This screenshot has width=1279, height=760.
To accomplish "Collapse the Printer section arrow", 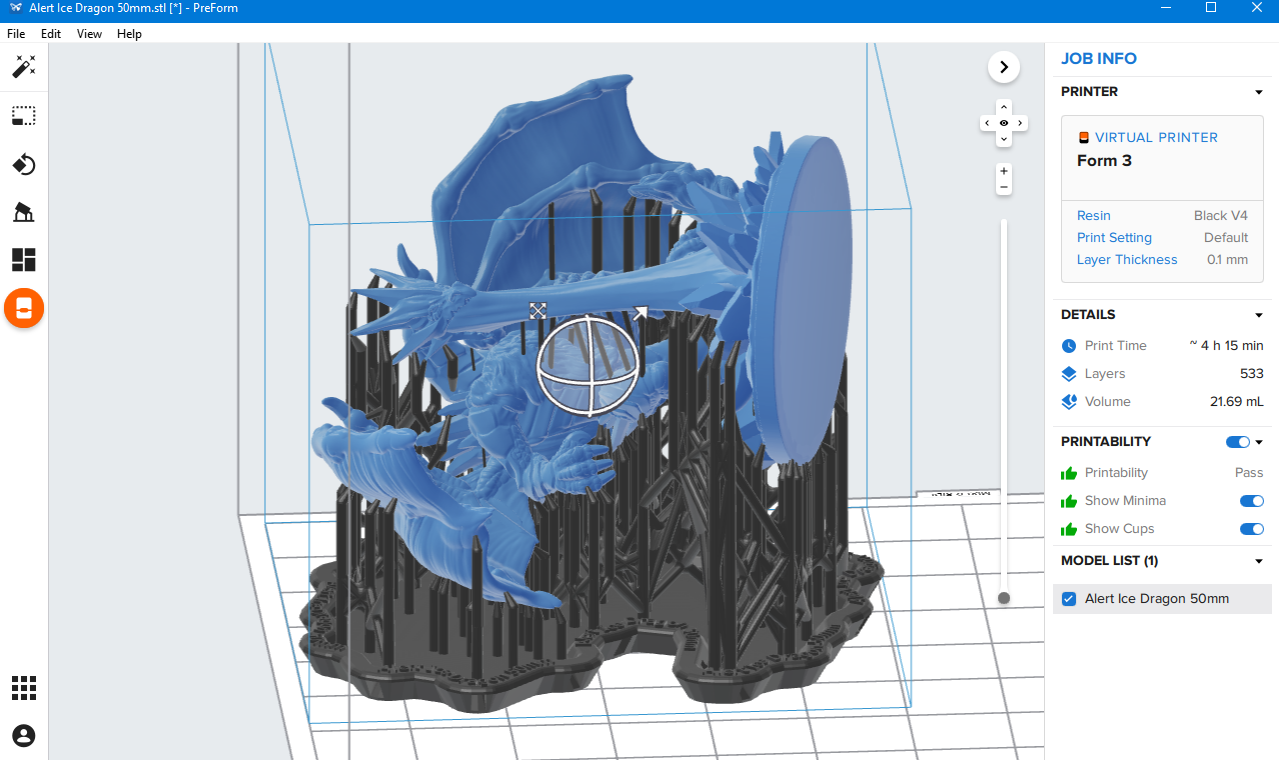I will [x=1259, y=92].
